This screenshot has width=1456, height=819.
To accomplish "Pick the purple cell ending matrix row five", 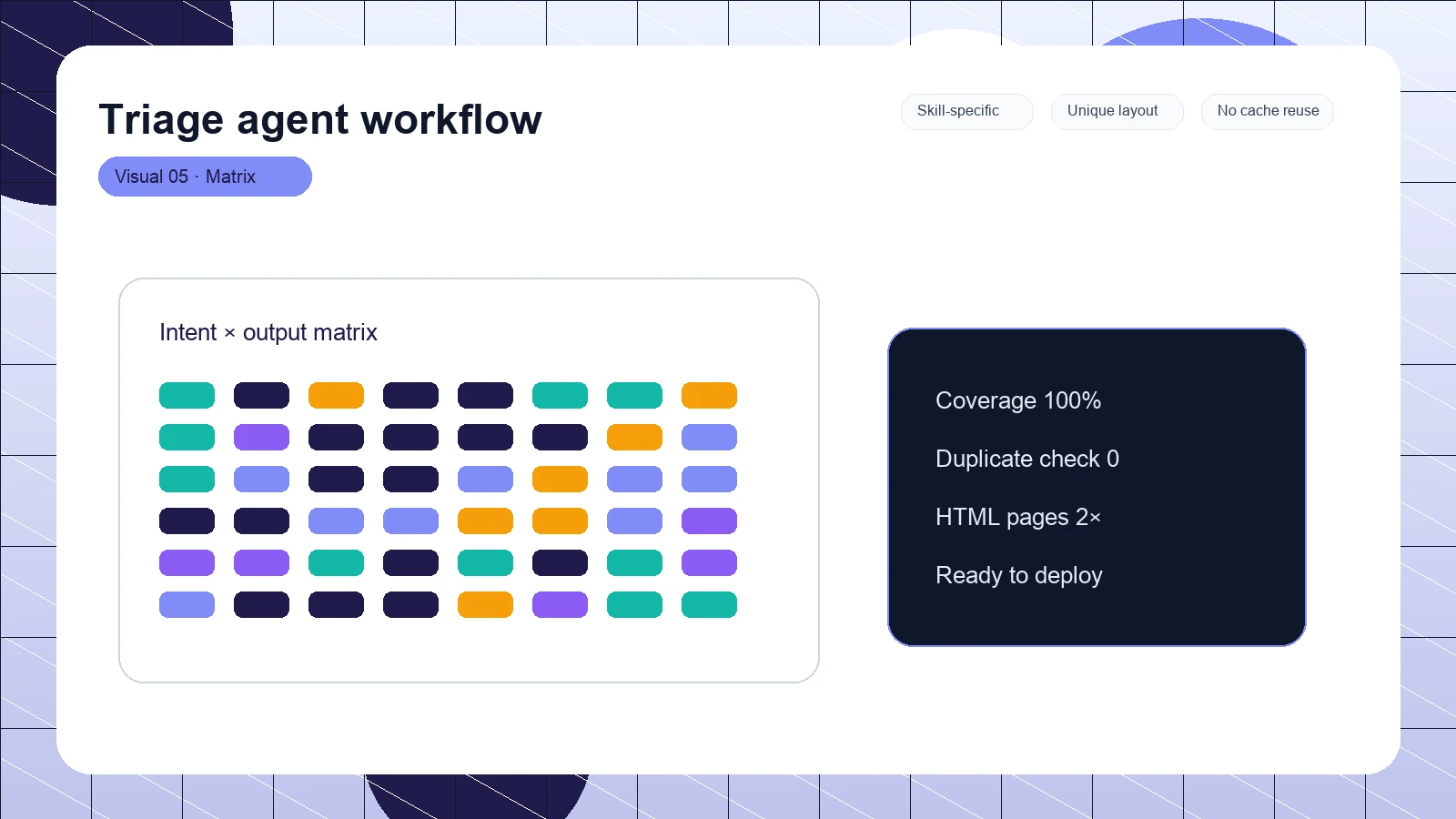I will point(709,563).
